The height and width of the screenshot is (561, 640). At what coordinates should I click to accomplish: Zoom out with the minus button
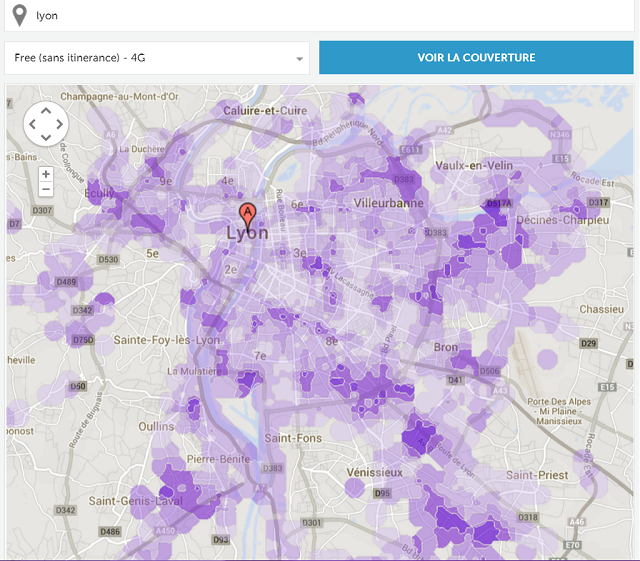[45, 189]
